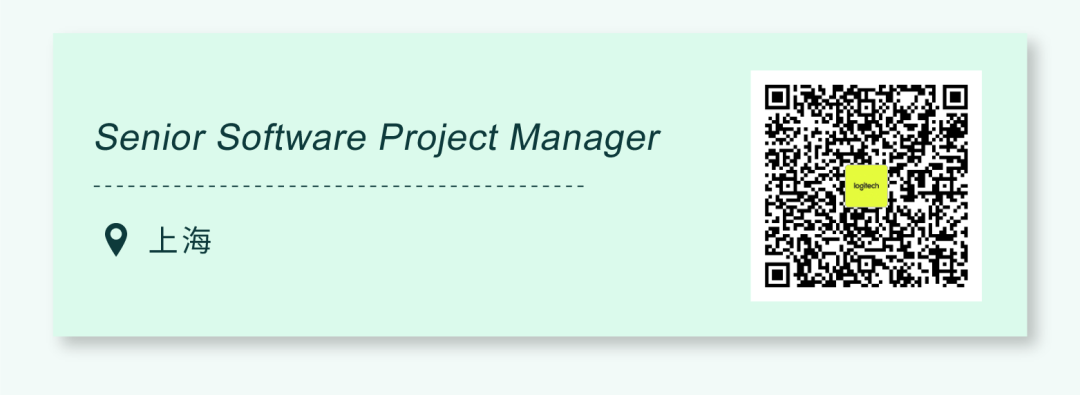Click the 上 character
Viewport: 1080px width, 395px height.
pyautogui.click(x=163, y=241)
